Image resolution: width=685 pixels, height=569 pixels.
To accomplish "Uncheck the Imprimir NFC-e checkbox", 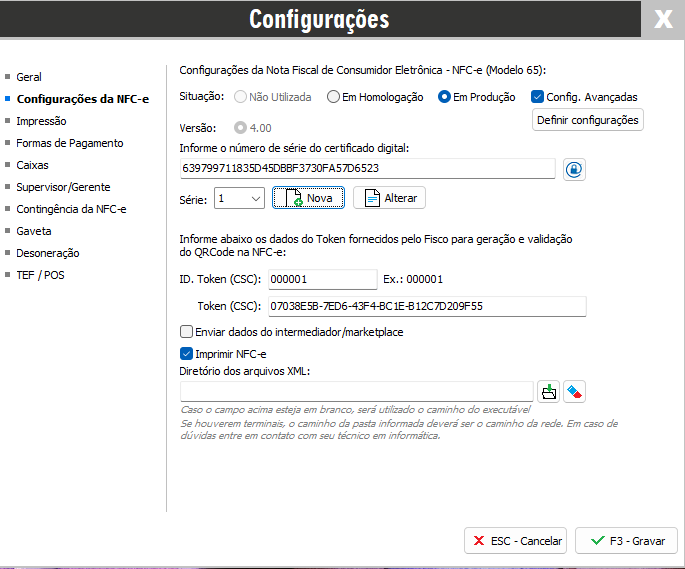I will point(186,354).
